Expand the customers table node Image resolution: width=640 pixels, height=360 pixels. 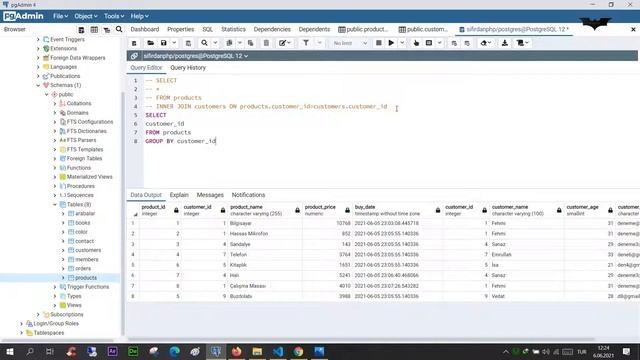pyautogui.click(x=63, y=250)
